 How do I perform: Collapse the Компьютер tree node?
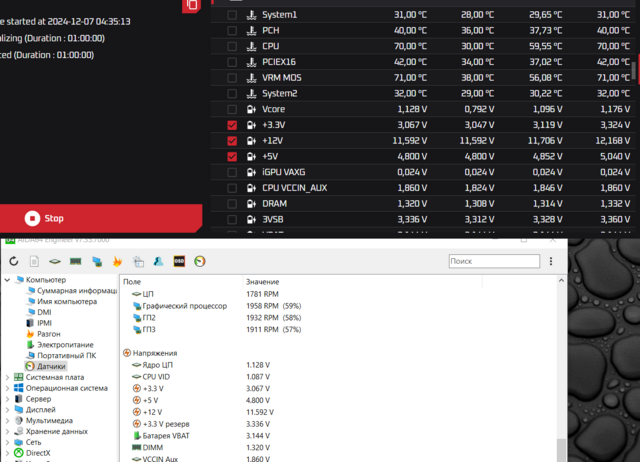8,280
